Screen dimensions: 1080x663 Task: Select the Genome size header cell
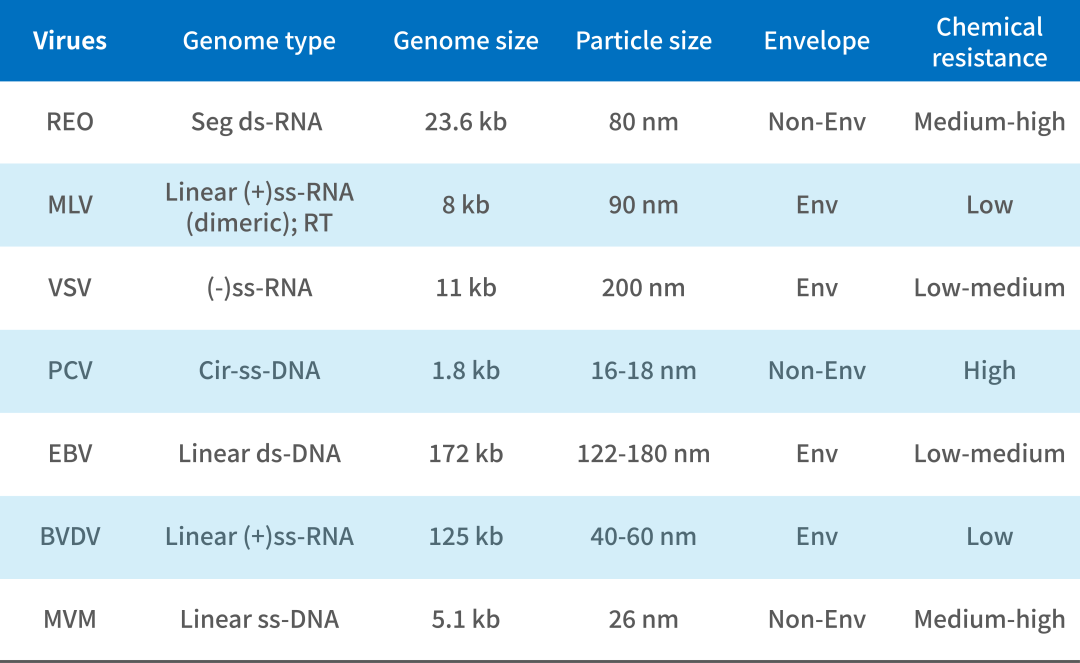pos(466,41)
